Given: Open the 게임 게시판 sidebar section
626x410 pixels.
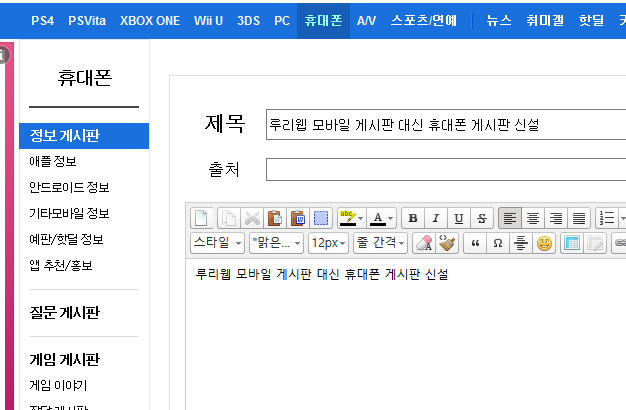Looking at the screenshot, I should click(65, 360).
